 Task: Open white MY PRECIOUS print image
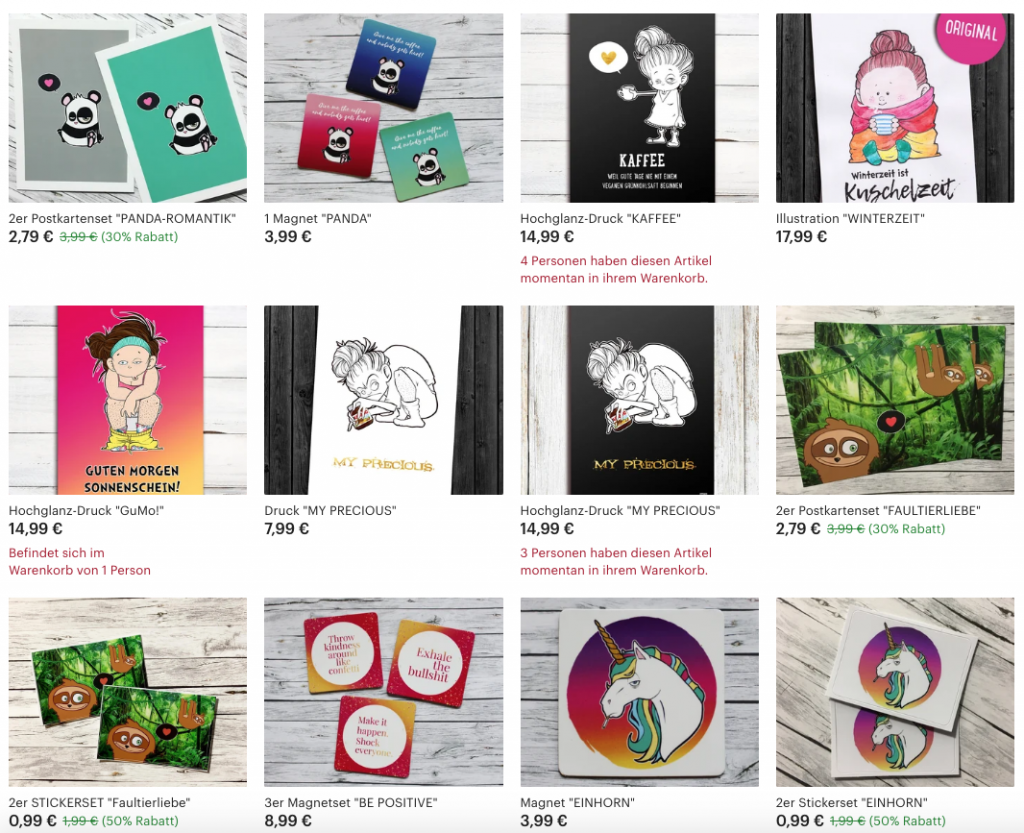point(383,400)
